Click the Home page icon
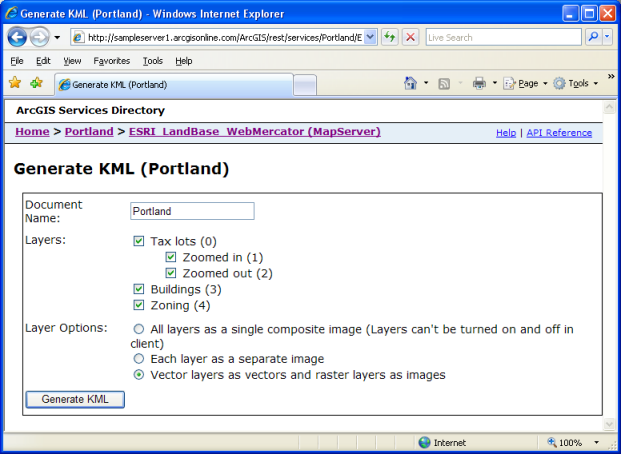 (410, 83)
